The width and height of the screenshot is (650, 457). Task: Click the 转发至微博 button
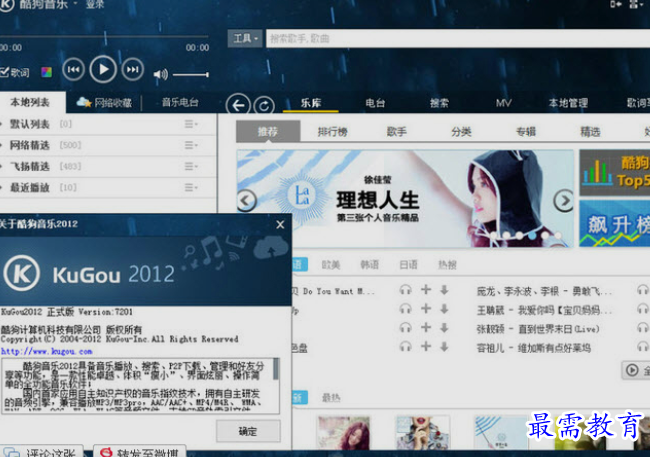(x=139, y=452)
